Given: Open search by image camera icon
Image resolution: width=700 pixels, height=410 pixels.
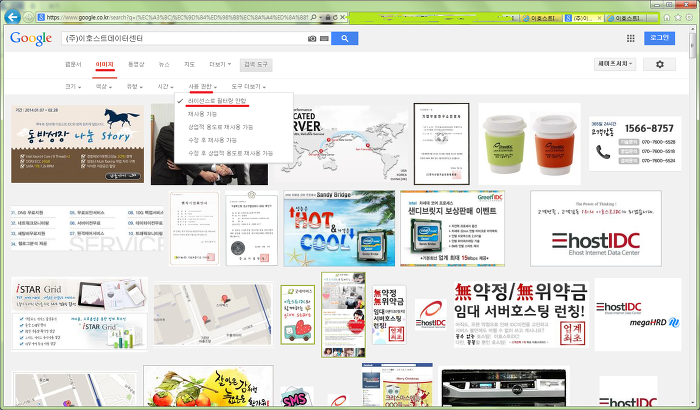Looking at the screenshot, I should point(312,38).
